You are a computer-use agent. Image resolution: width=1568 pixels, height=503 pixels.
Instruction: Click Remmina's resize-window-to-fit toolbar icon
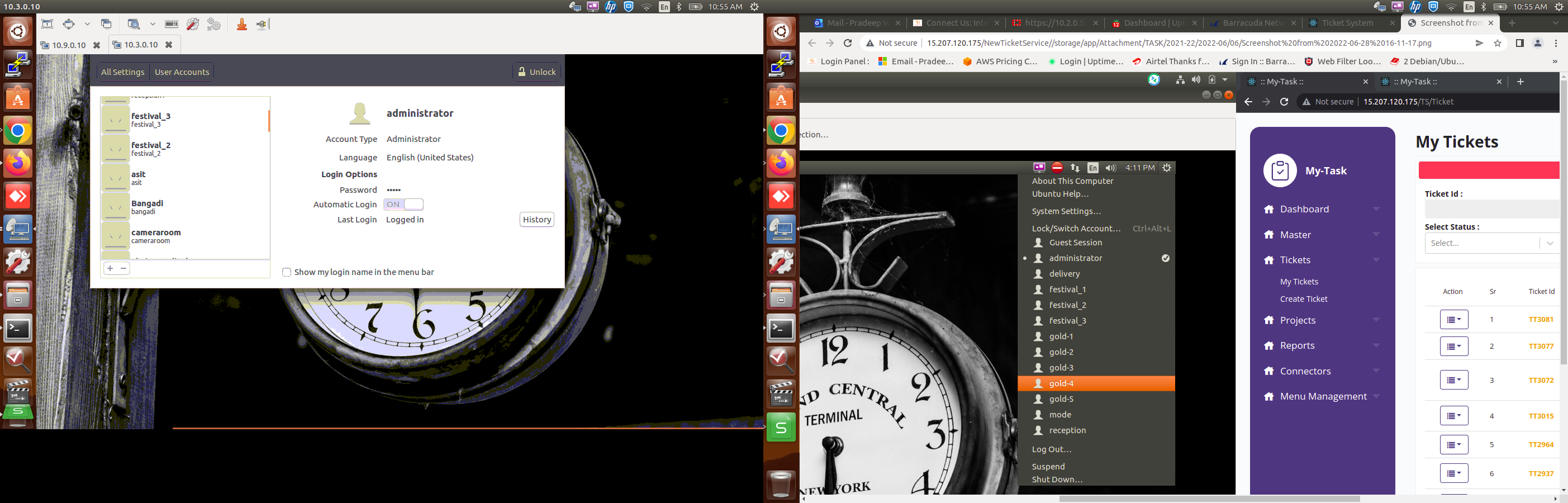point(47,23)
